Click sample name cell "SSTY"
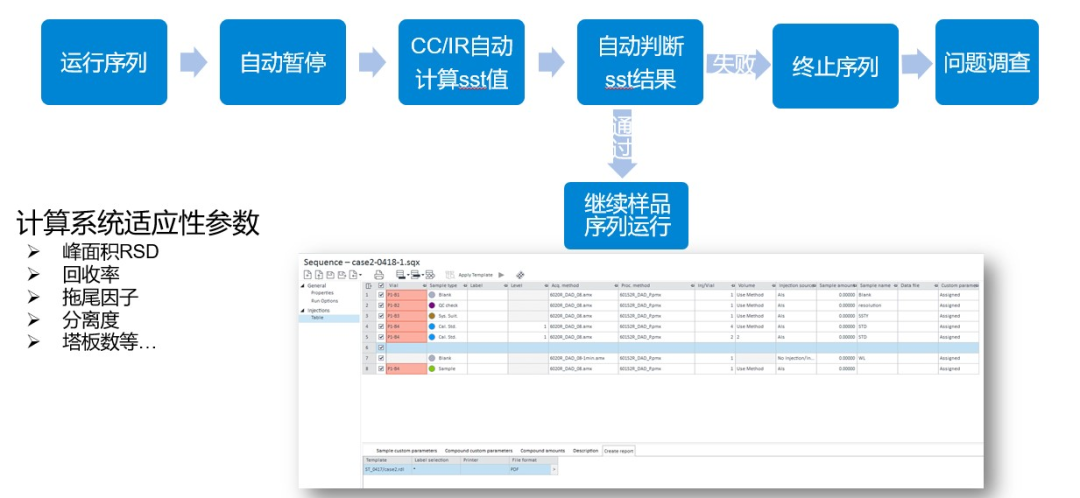The image size is (1080, 498). tap(877, 316)
